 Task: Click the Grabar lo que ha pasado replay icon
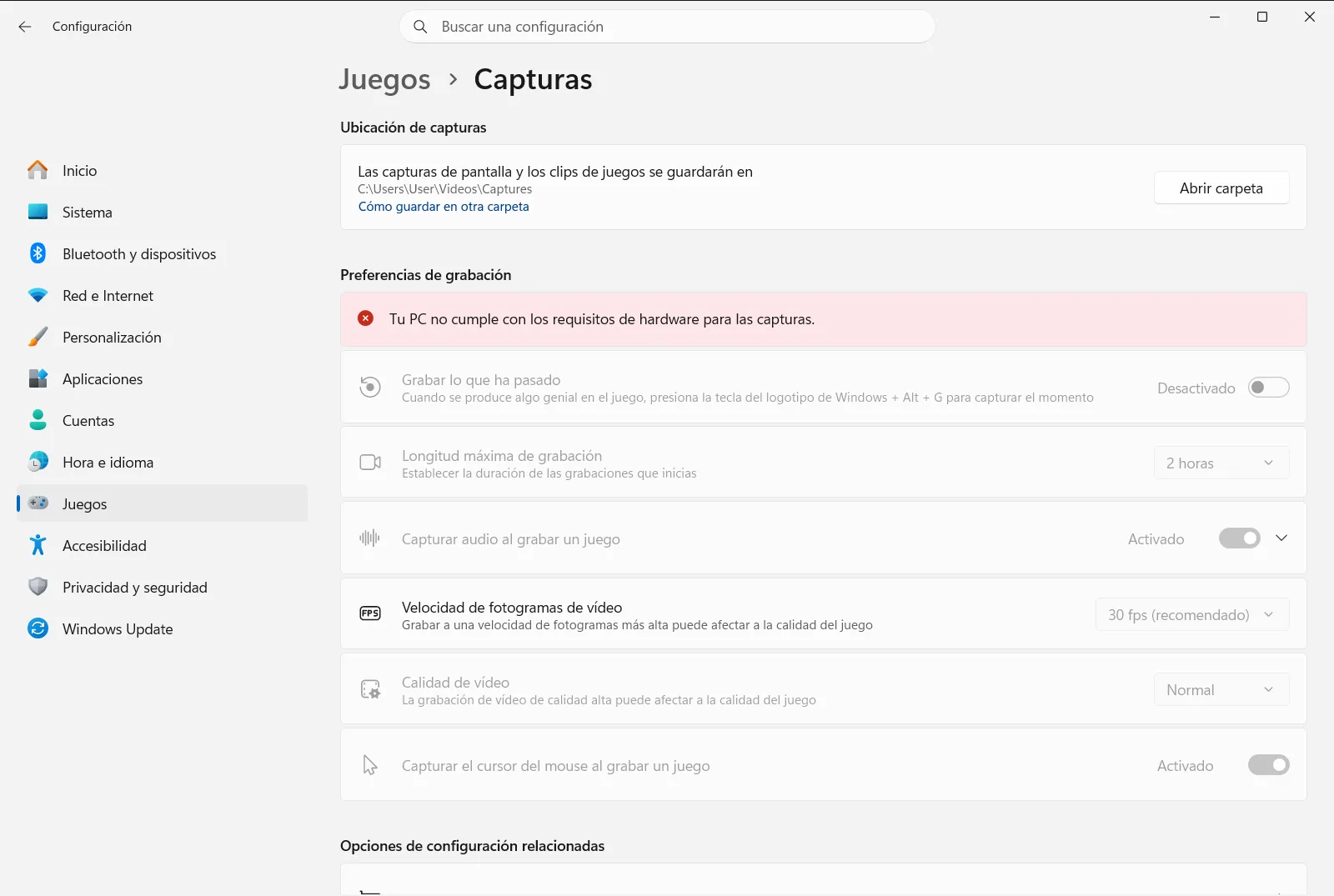point(370,387)
